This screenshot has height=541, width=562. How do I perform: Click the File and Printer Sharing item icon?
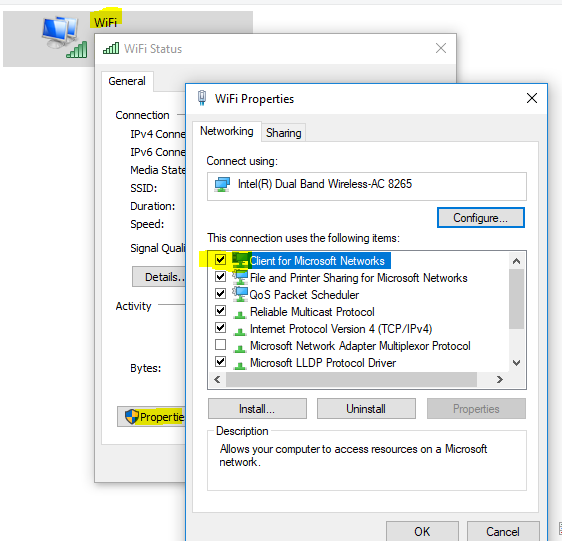(240, 277)
